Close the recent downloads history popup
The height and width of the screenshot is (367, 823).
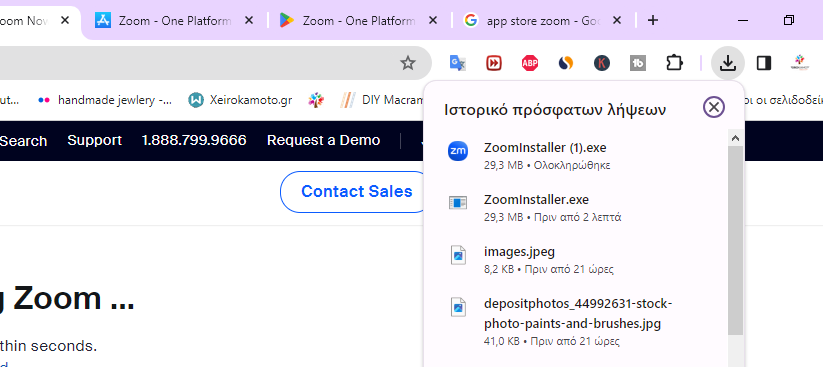(713, 107)
